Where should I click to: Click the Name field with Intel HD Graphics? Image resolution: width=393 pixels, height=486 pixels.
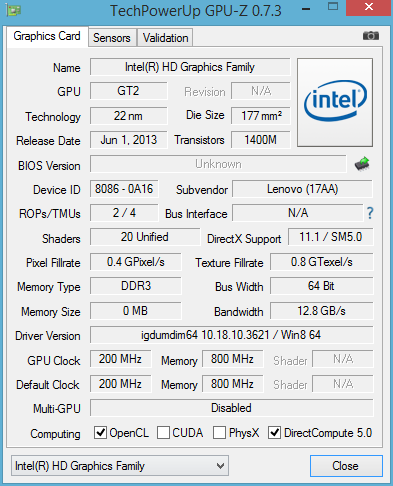[x=190, y=67]
